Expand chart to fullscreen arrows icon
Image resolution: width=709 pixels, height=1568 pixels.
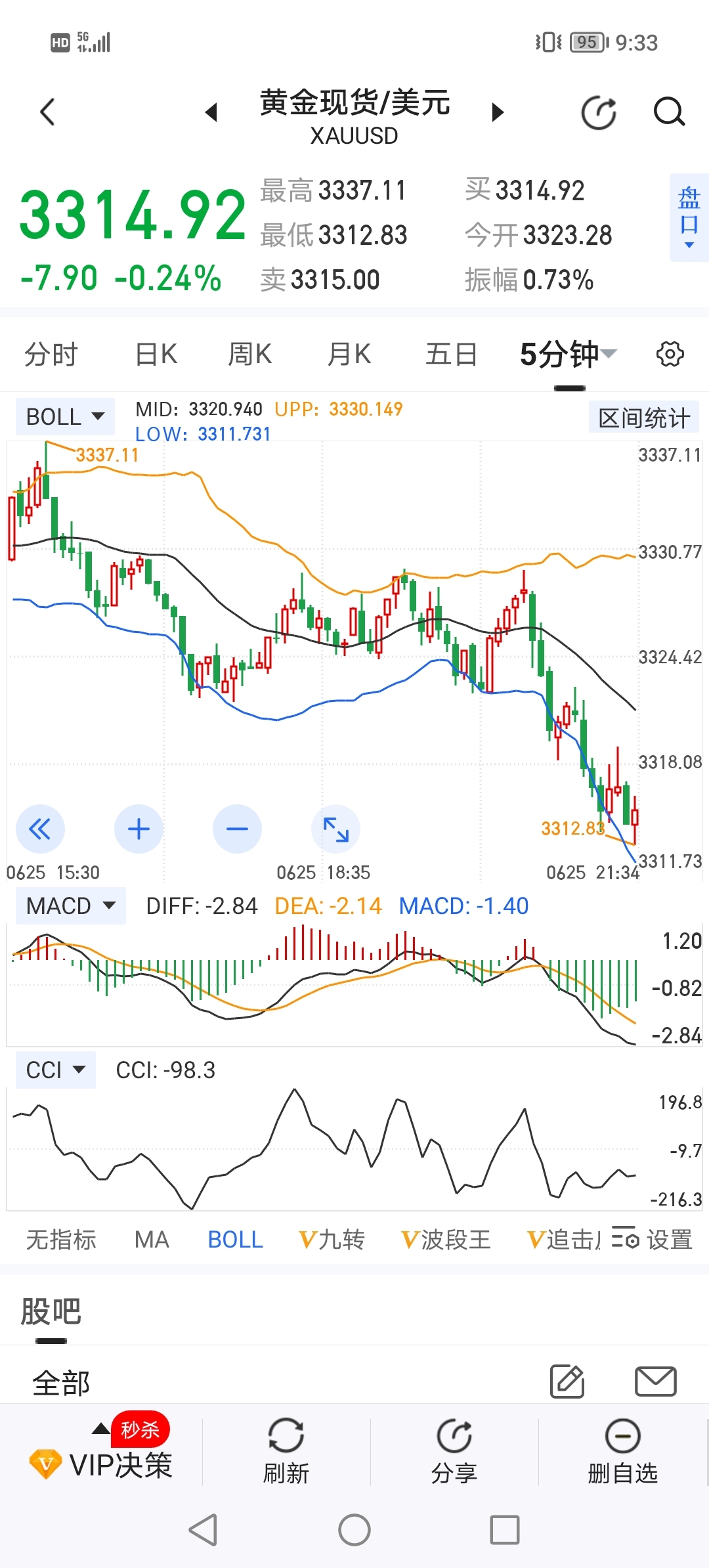[x=335, y=829]
